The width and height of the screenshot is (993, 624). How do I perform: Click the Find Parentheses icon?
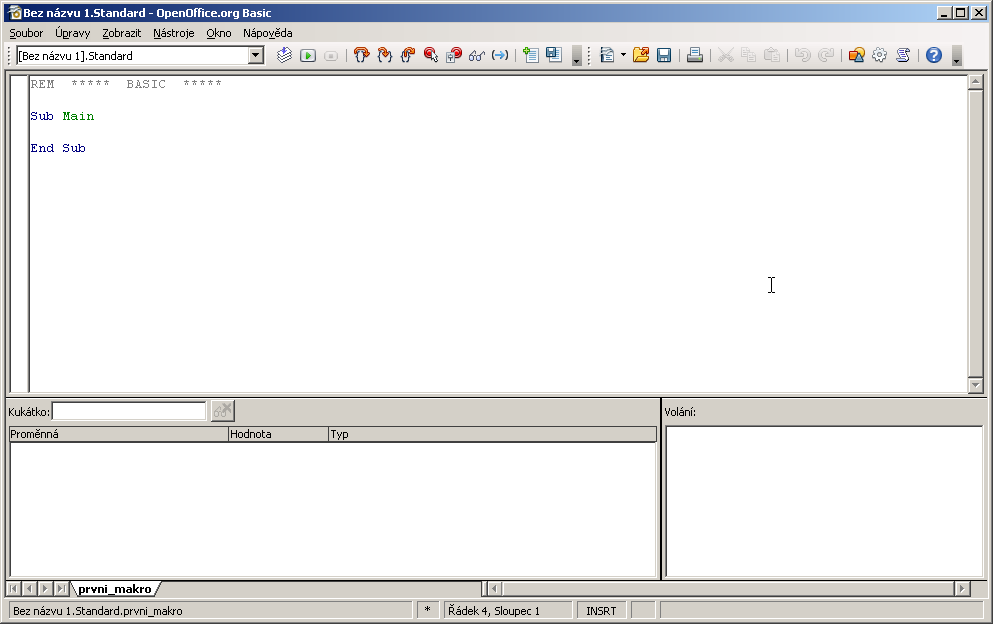(x=500, y=56)
